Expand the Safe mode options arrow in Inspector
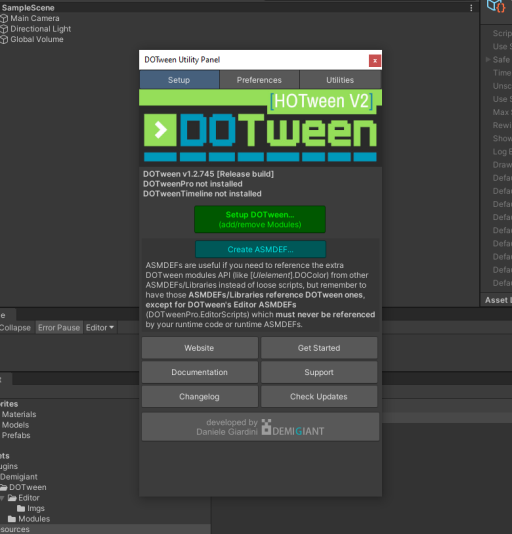512x534 pixels. (x=488, y=60)
